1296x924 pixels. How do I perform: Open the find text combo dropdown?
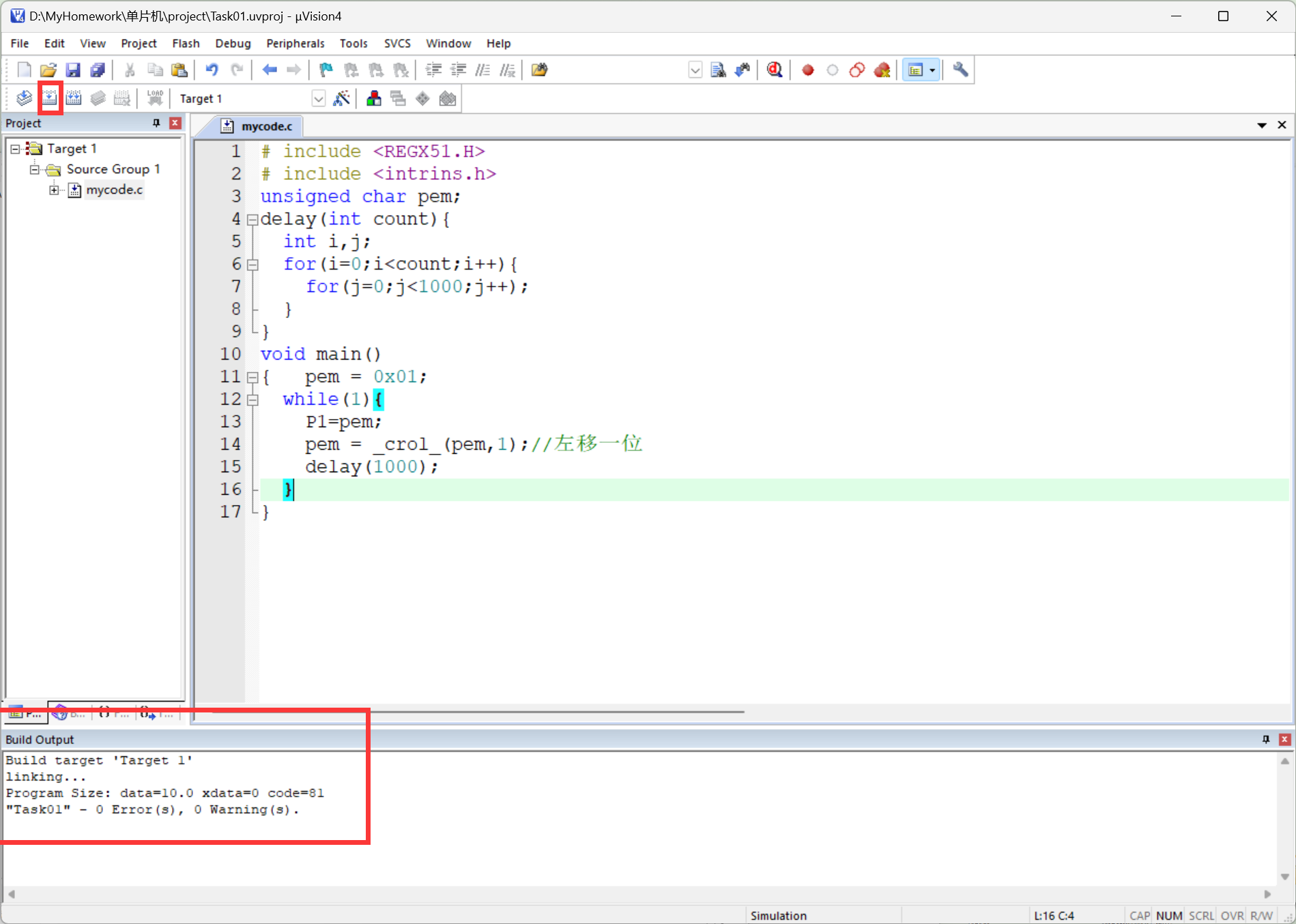coord(695,70)
